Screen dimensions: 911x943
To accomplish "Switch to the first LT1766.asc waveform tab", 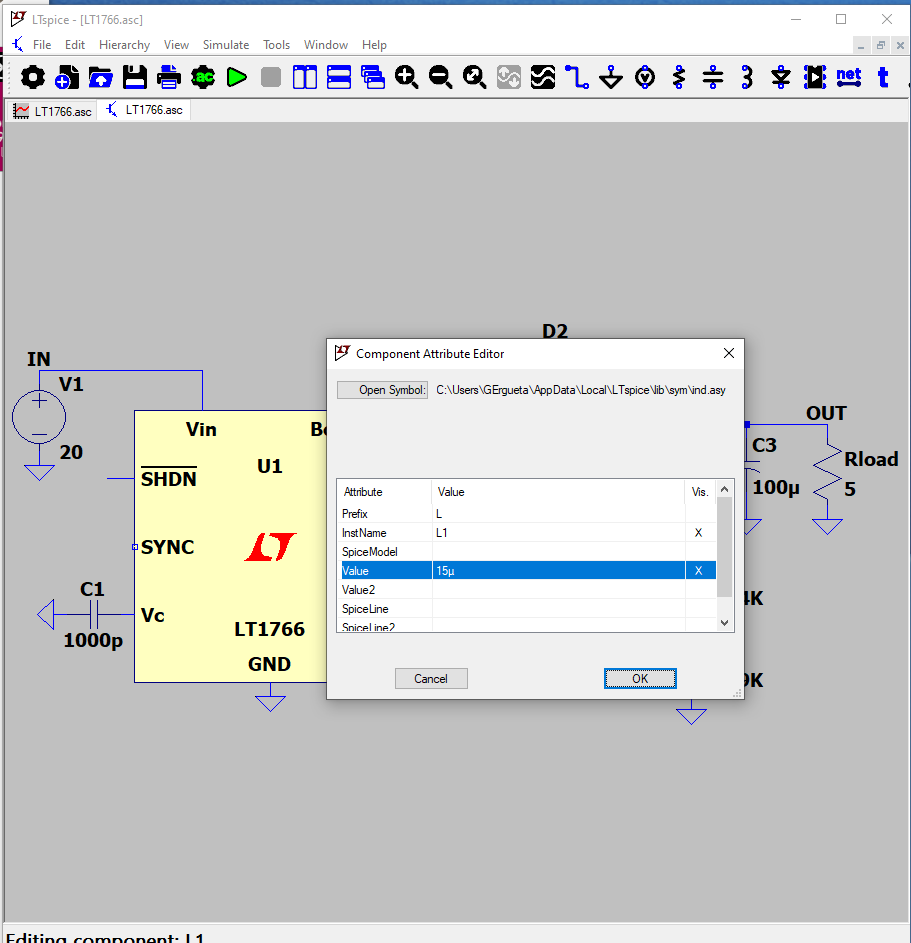I will click(52, 111).
